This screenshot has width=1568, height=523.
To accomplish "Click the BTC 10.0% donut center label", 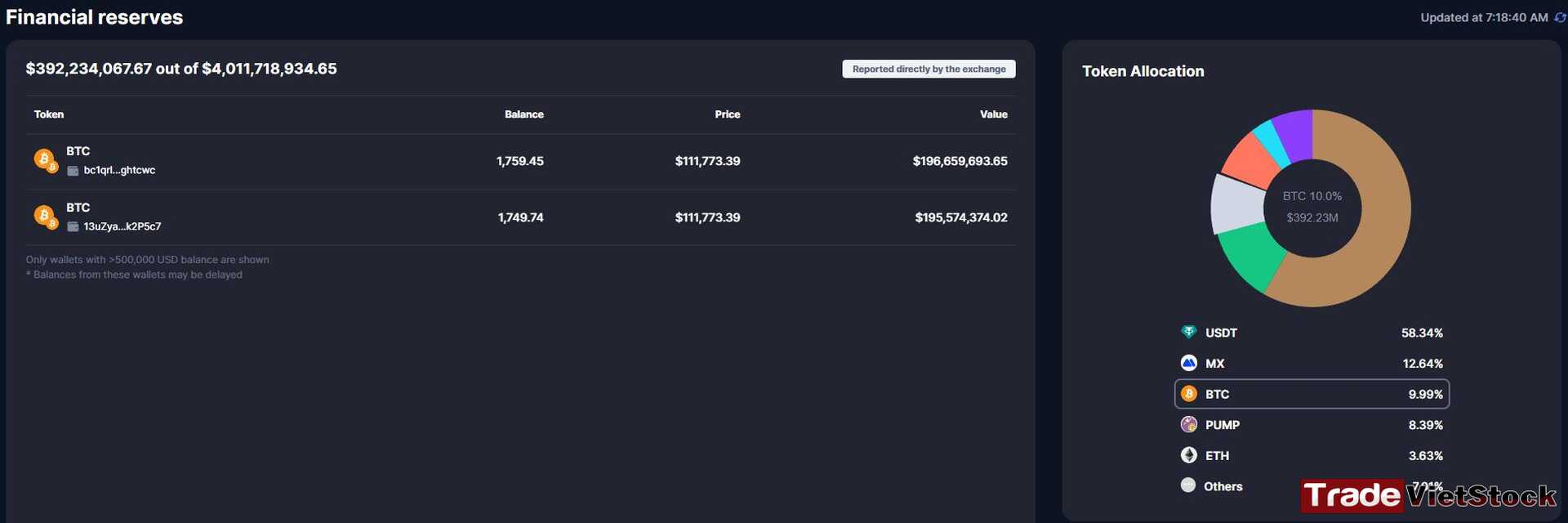I will 1312,196.
